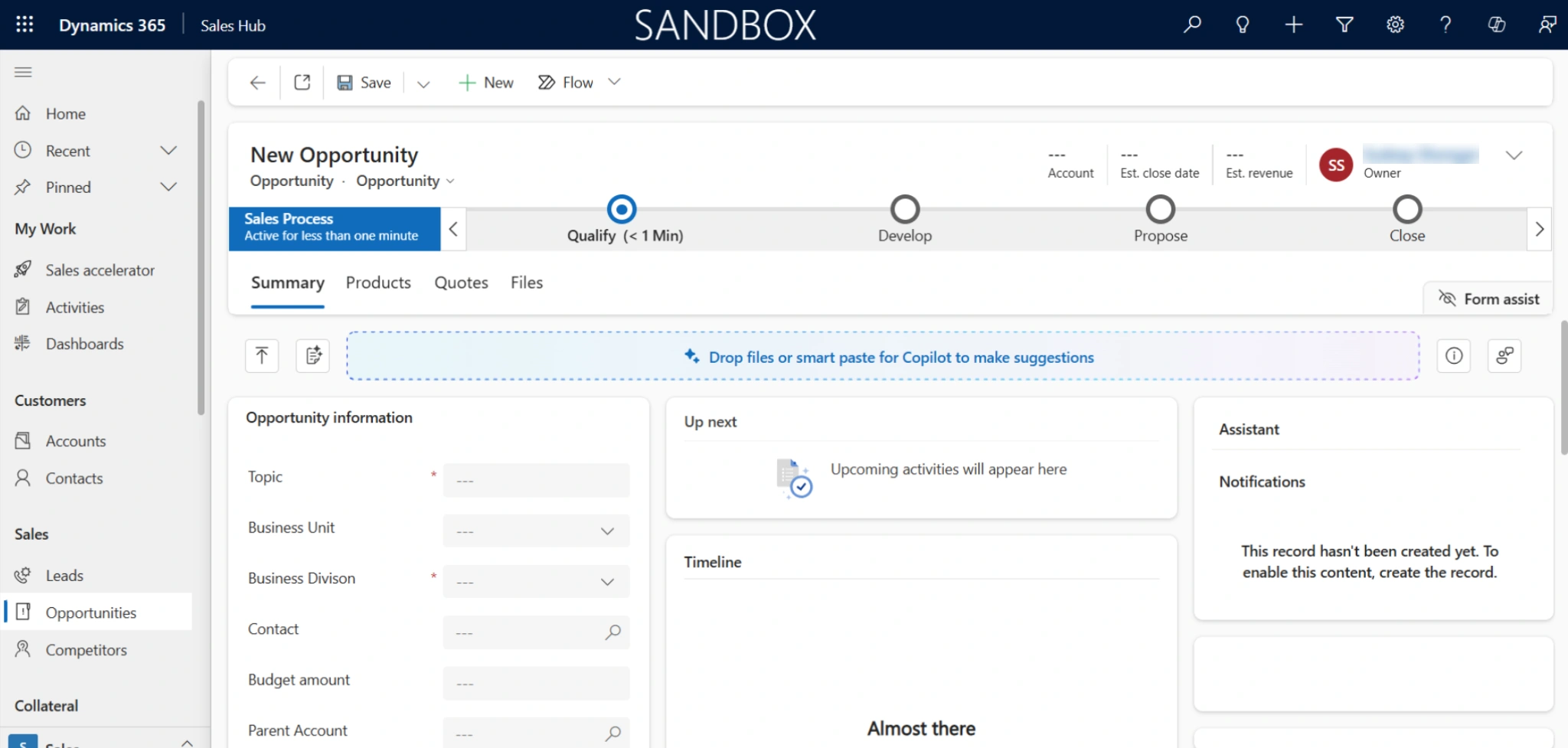
Task: Click the open in new window icon
Action: pyautogui.click(x=302, y=83)
